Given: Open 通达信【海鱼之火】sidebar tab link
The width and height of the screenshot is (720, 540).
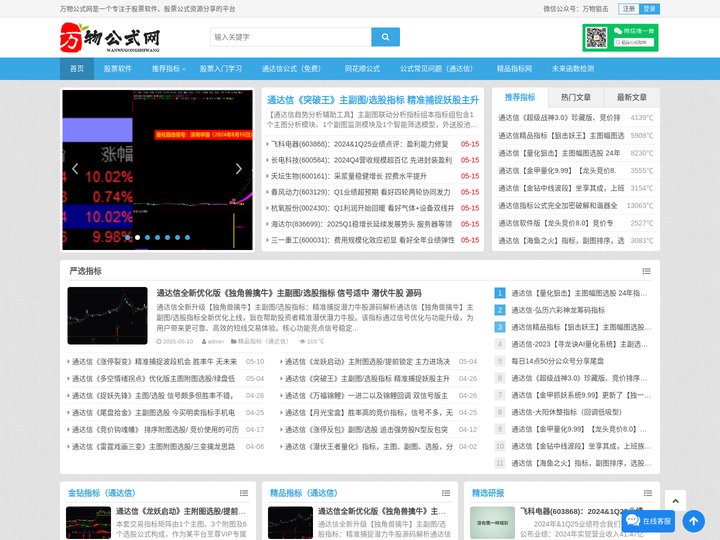Looking at the screenshot, I should pos(561,241).
